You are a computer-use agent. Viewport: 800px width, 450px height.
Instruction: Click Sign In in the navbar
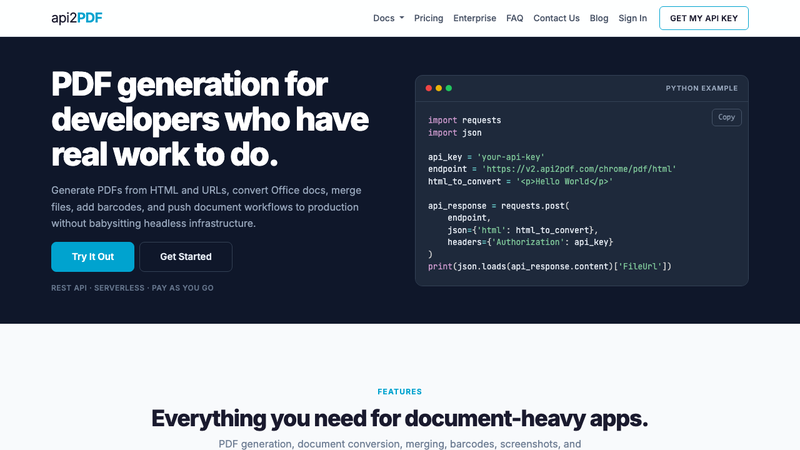pyautogui.click(x=633, y=18)
